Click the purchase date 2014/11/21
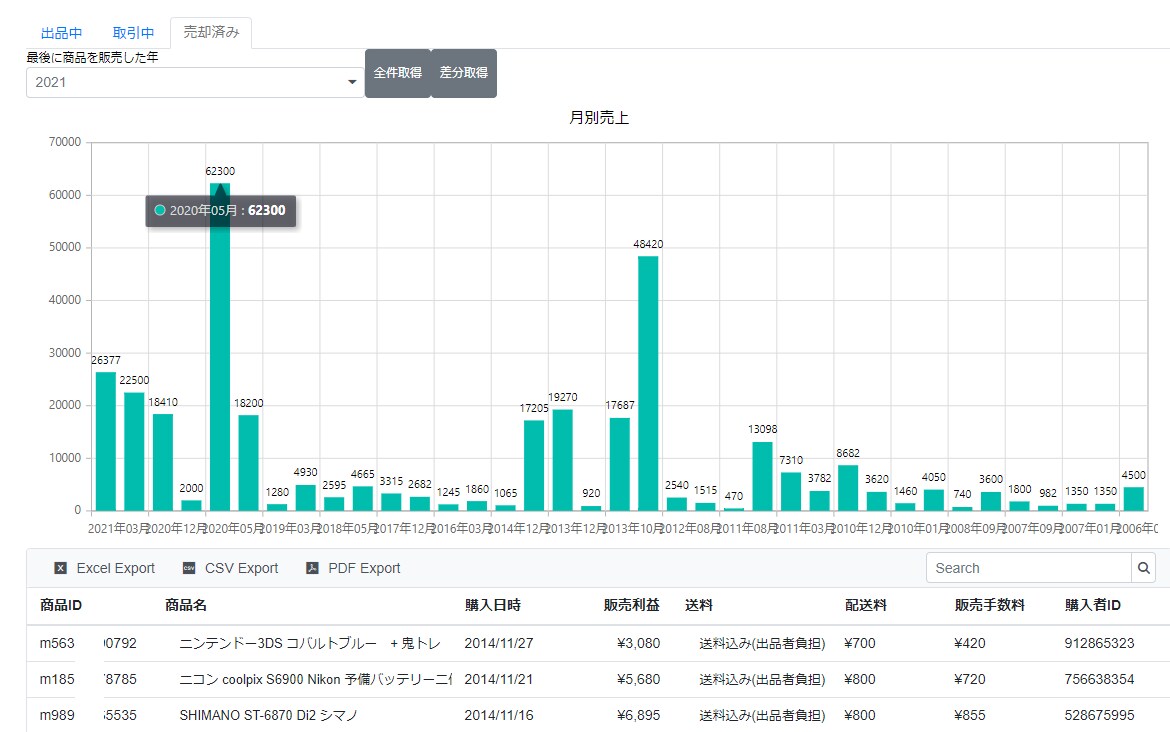 499,679
